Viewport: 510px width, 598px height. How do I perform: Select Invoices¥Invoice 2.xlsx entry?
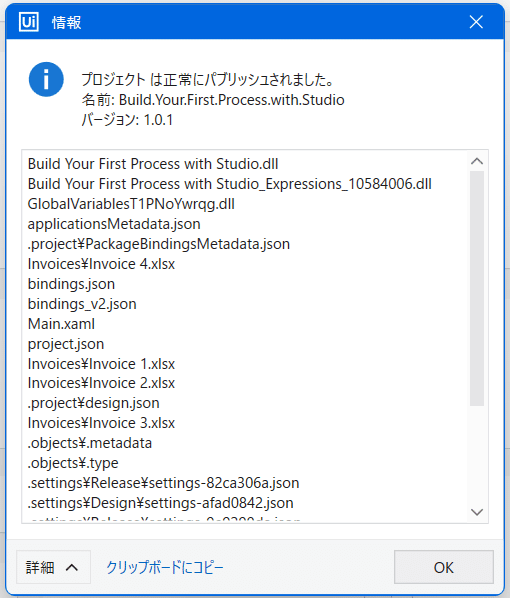[x=101, y=383]
